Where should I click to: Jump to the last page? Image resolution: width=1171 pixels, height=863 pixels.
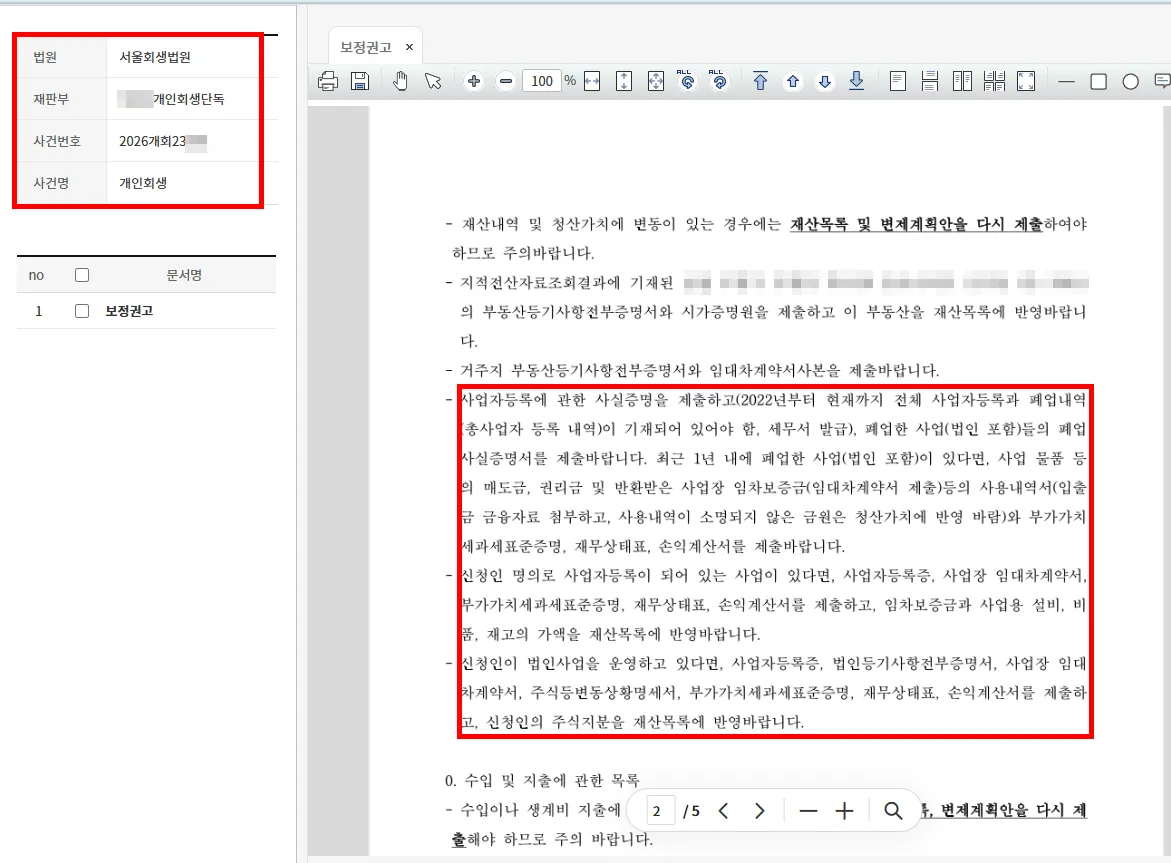point(857,81)
